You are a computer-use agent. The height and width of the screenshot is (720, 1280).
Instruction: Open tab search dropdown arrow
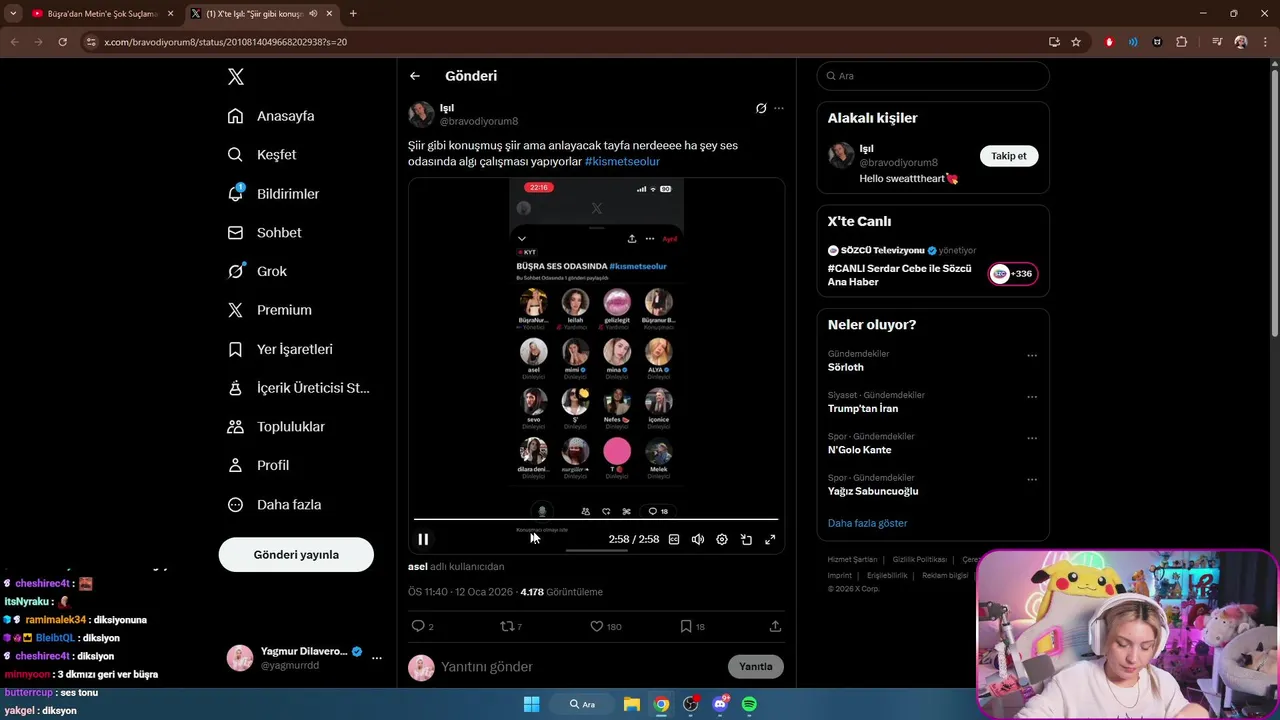click(13, 14)
